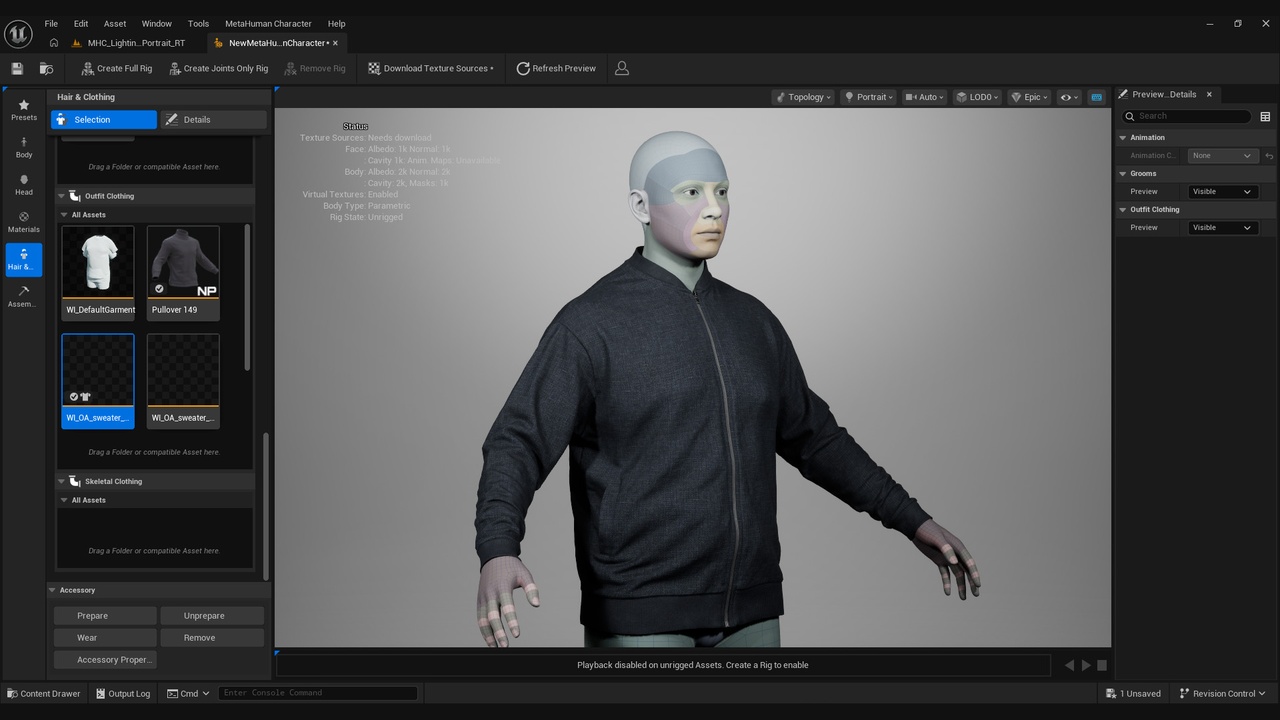The height and width of the screenshot is (720, 1280).
Task: Click the stop playback square
Action: tap(1102, 665)
